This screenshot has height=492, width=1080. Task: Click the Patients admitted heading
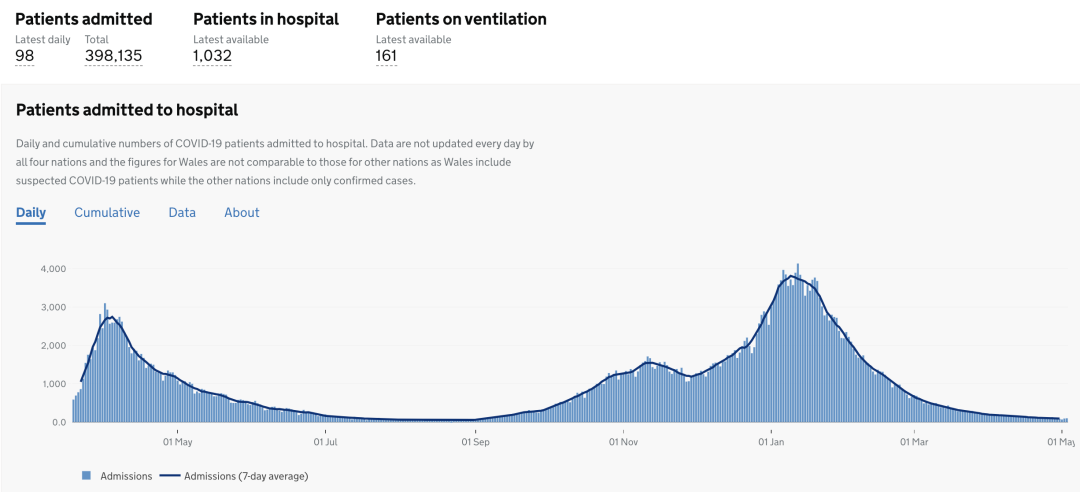(x=84, y=19)
